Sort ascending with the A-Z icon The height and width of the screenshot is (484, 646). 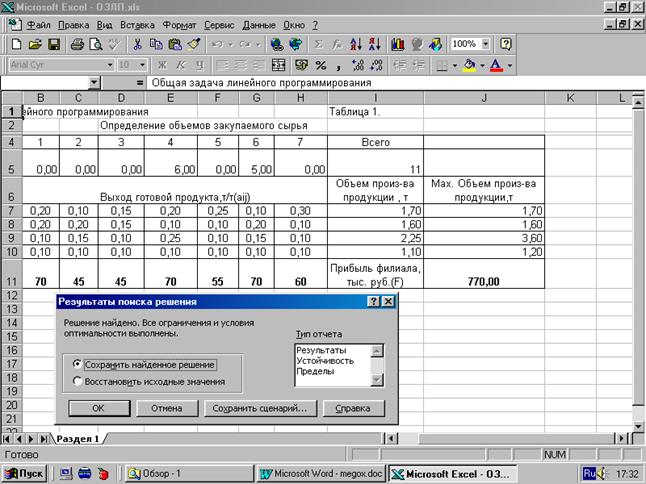tap(356, 44)
